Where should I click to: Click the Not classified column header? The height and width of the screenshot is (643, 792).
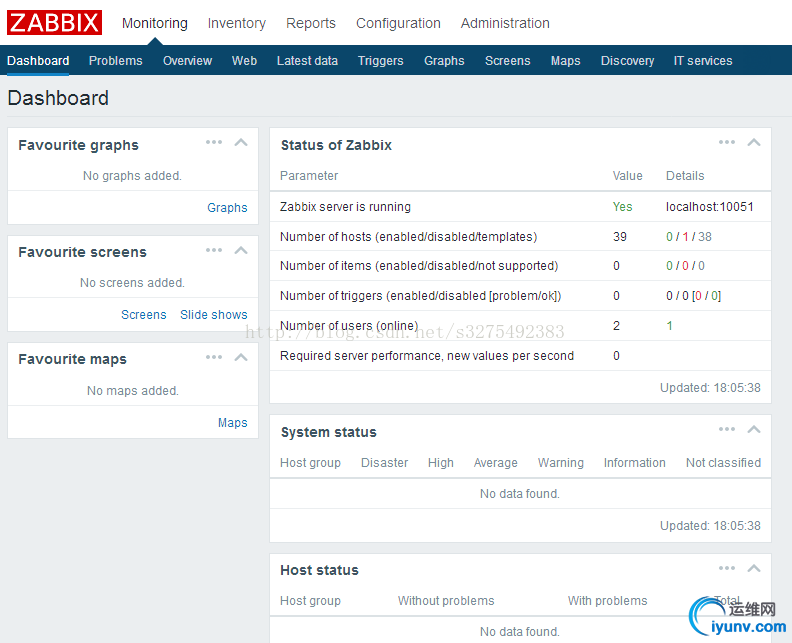click(723, 463)
